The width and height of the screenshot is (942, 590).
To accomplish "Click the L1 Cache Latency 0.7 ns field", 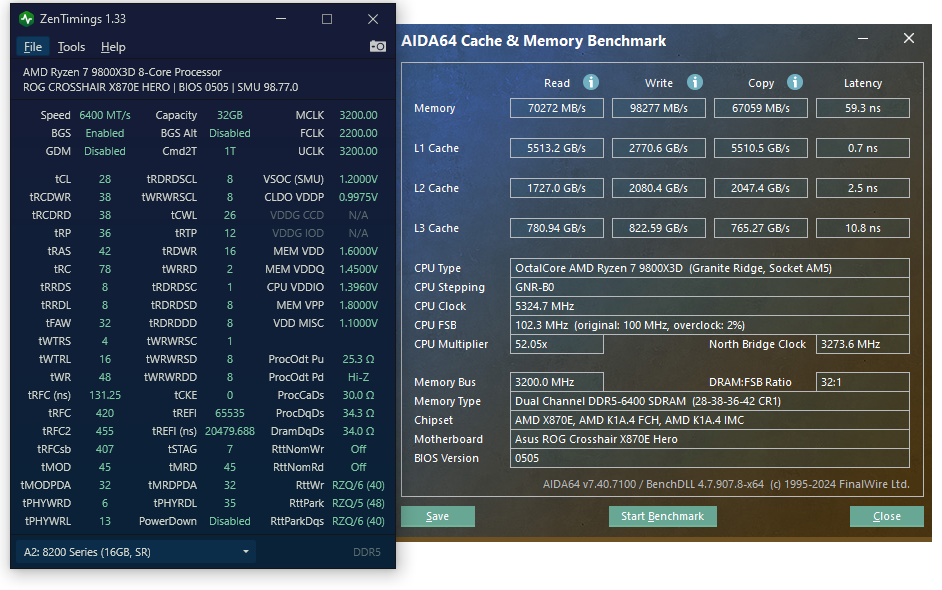I will pos(863,148).
